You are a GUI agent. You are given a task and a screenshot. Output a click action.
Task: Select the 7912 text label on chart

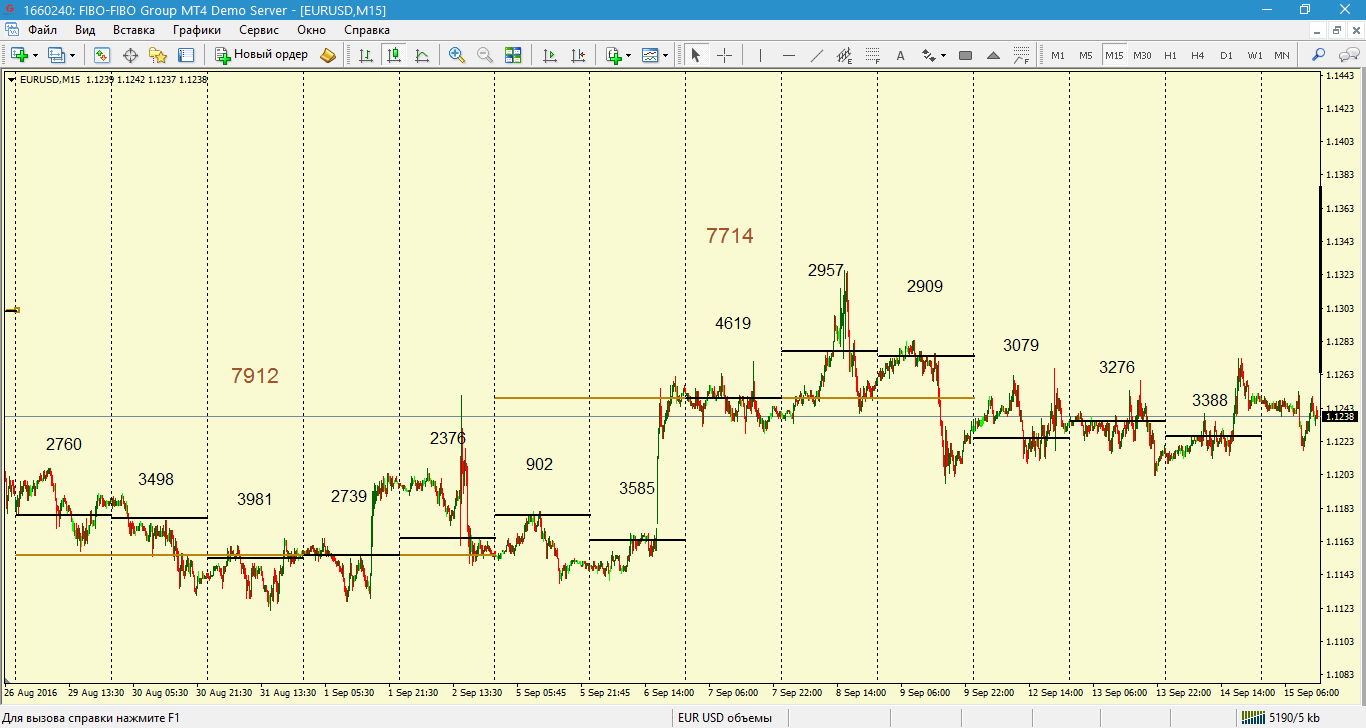tap(255, 376)
